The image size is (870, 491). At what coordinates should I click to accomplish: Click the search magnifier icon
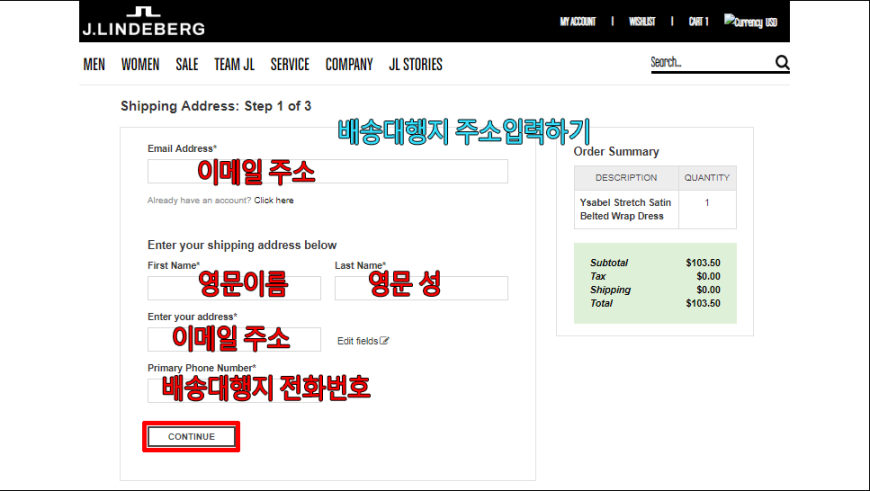(x=782, y=63)
